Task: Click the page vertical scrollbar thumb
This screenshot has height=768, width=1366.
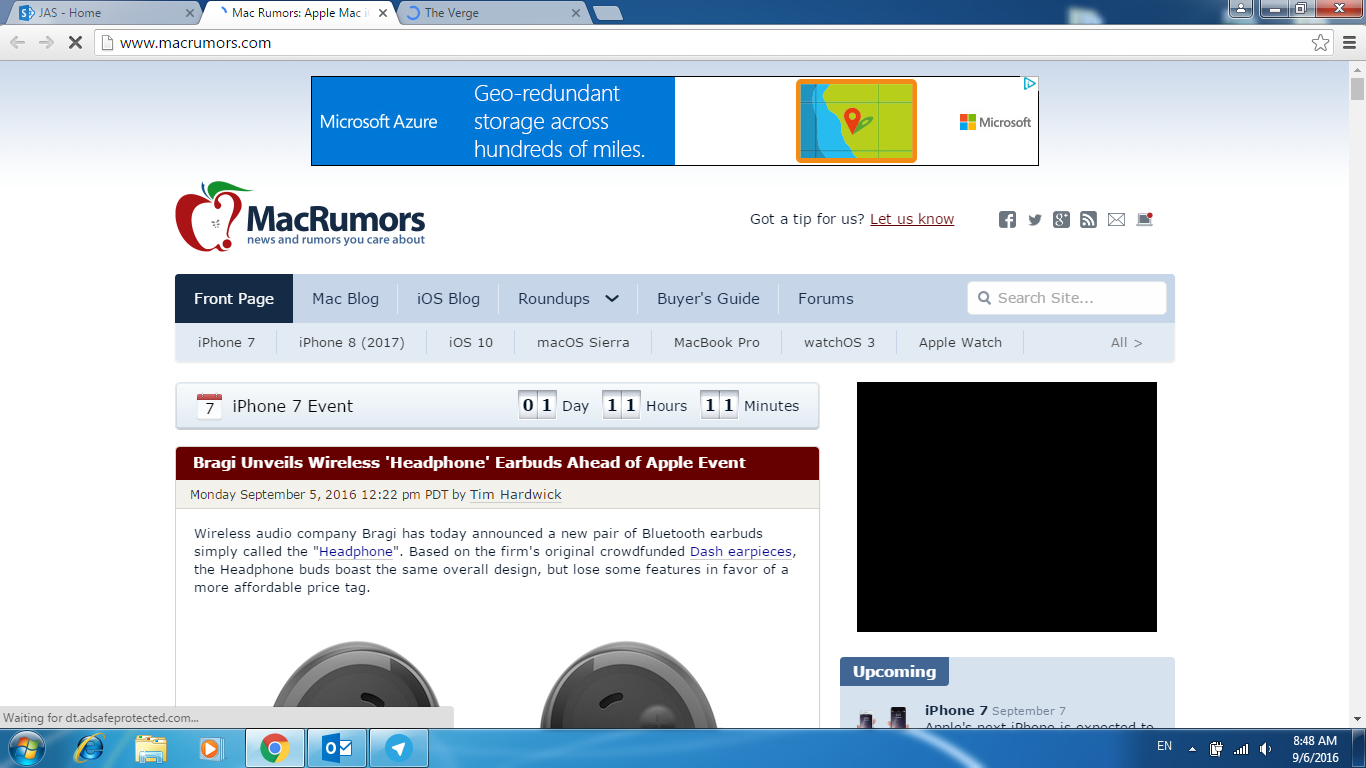Action: coord(1357,89)
